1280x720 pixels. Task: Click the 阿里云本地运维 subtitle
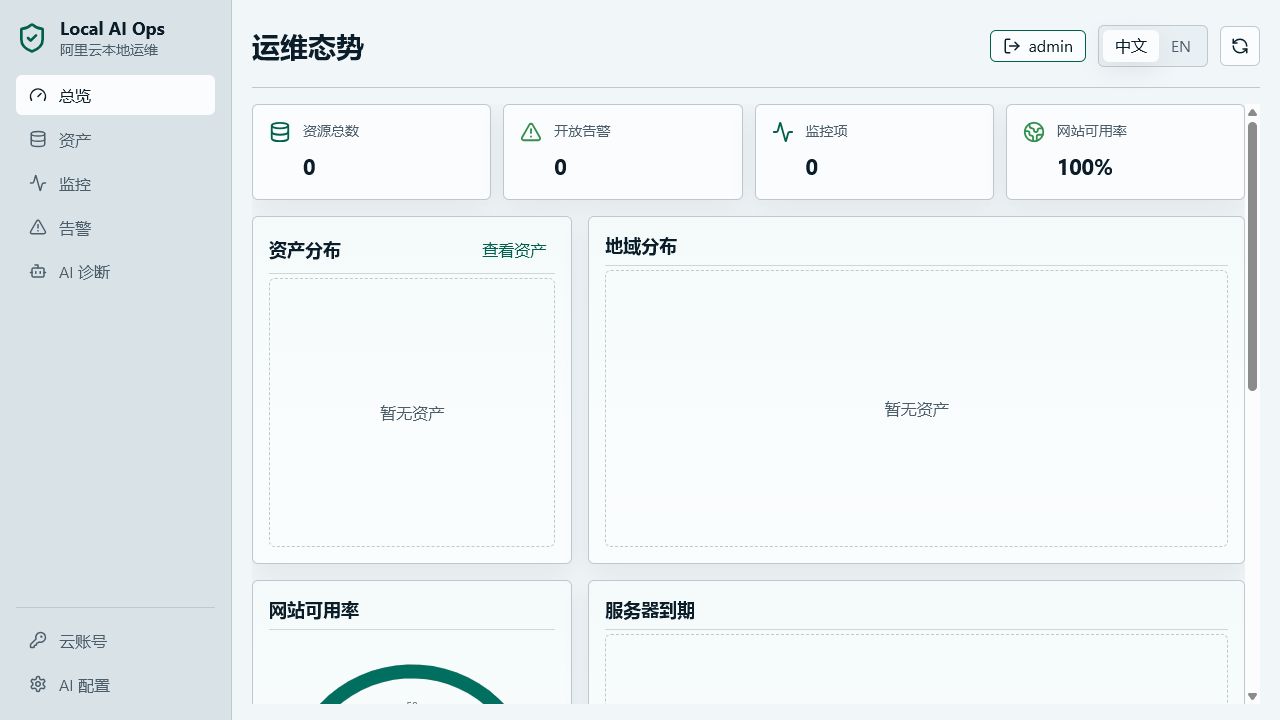(x=109, y=50)
